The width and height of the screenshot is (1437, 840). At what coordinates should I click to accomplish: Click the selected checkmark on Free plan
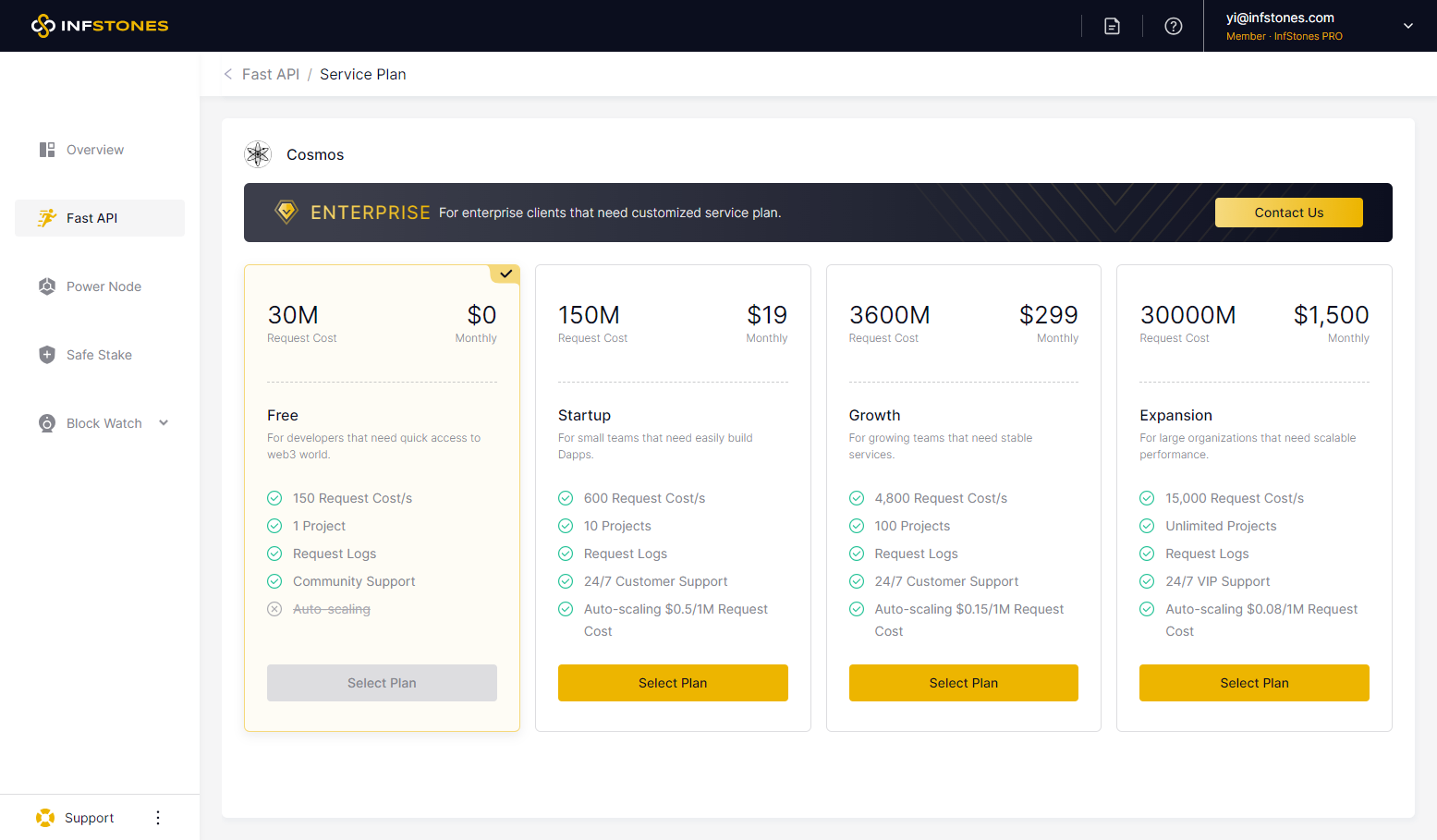505,274
